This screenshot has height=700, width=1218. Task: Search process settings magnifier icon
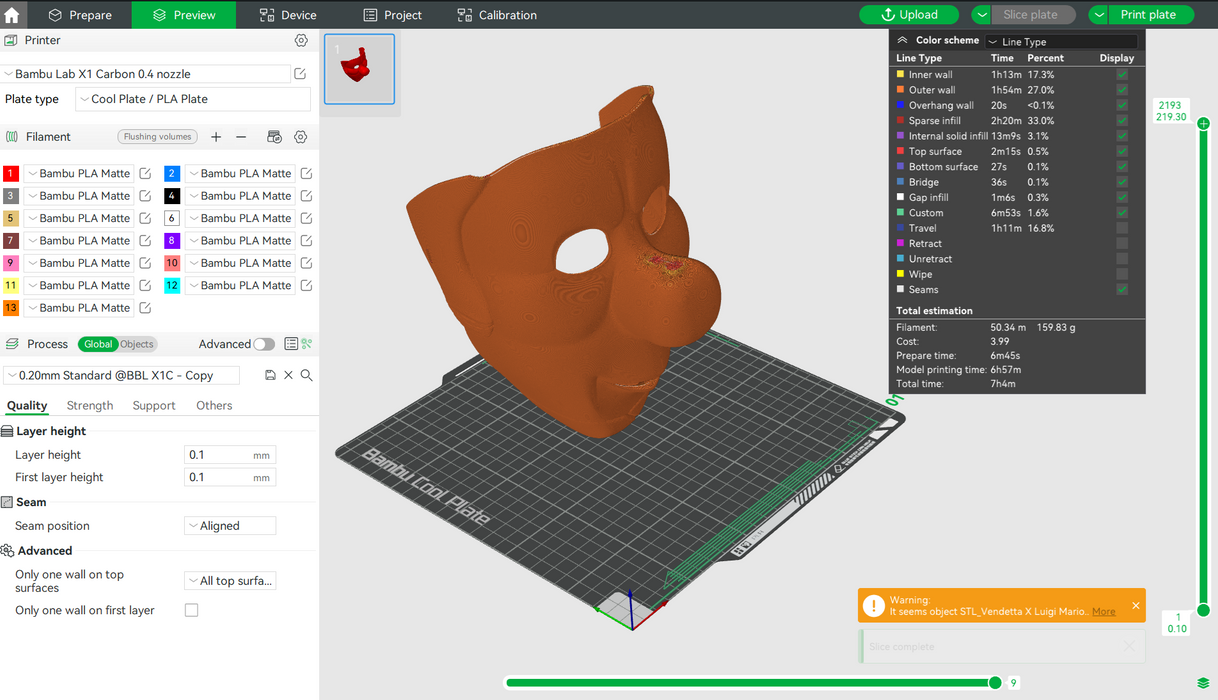click(x=307, y=375)
